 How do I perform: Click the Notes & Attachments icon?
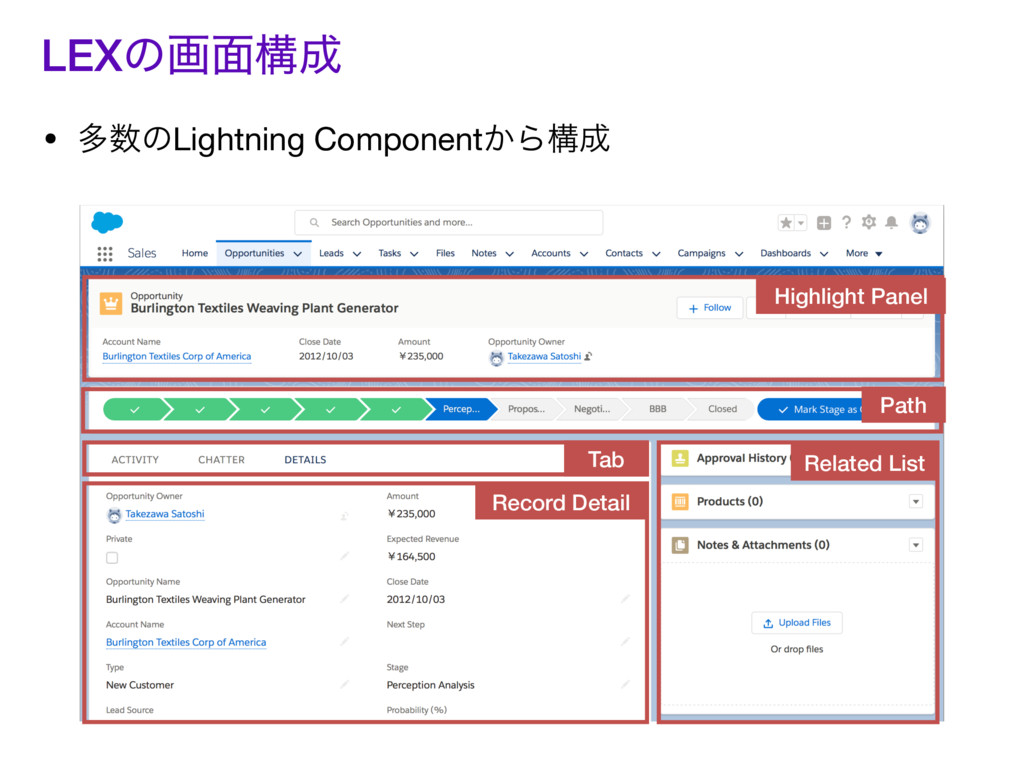coord(680,545)
